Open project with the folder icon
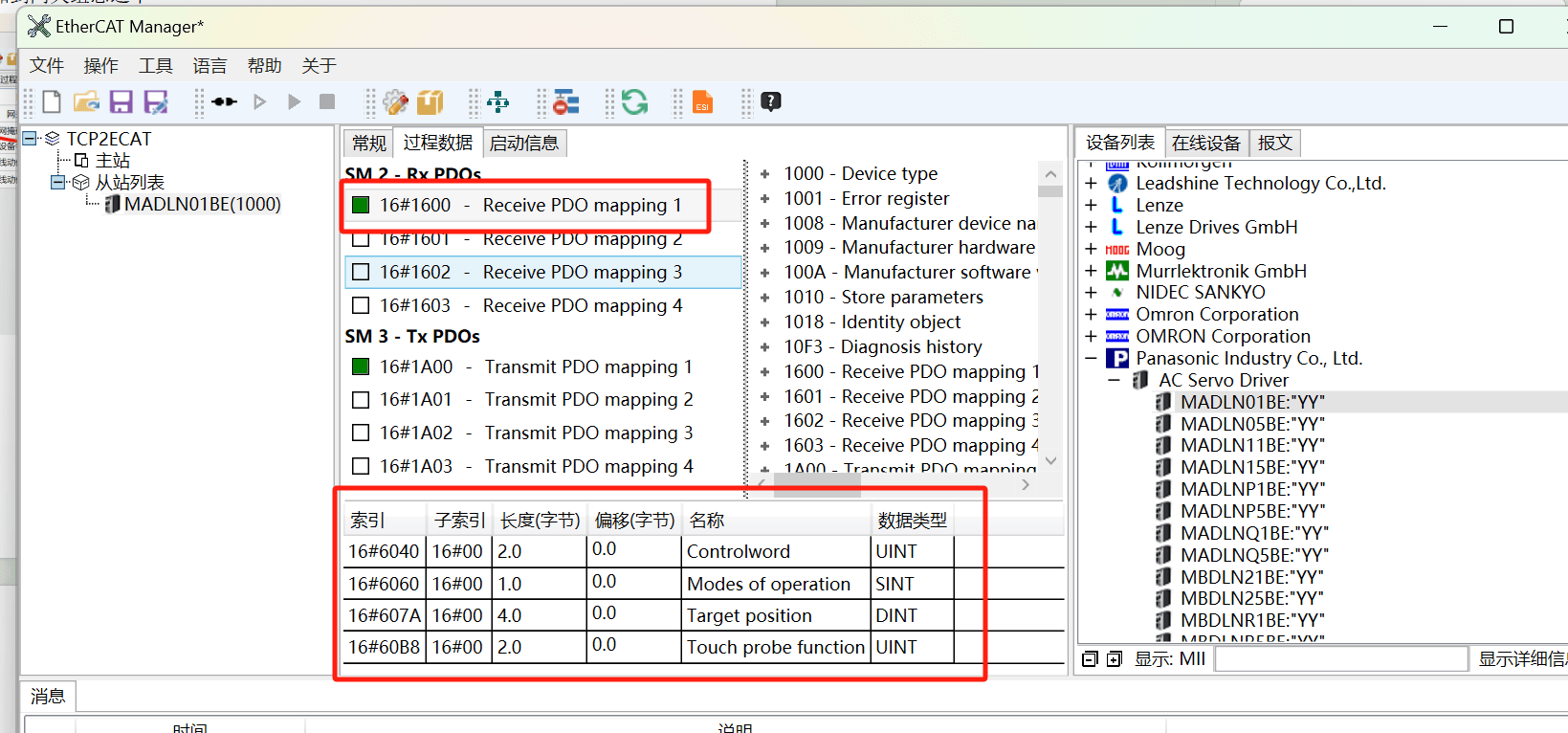The image size is (1568, 733). tap(86, 101)
